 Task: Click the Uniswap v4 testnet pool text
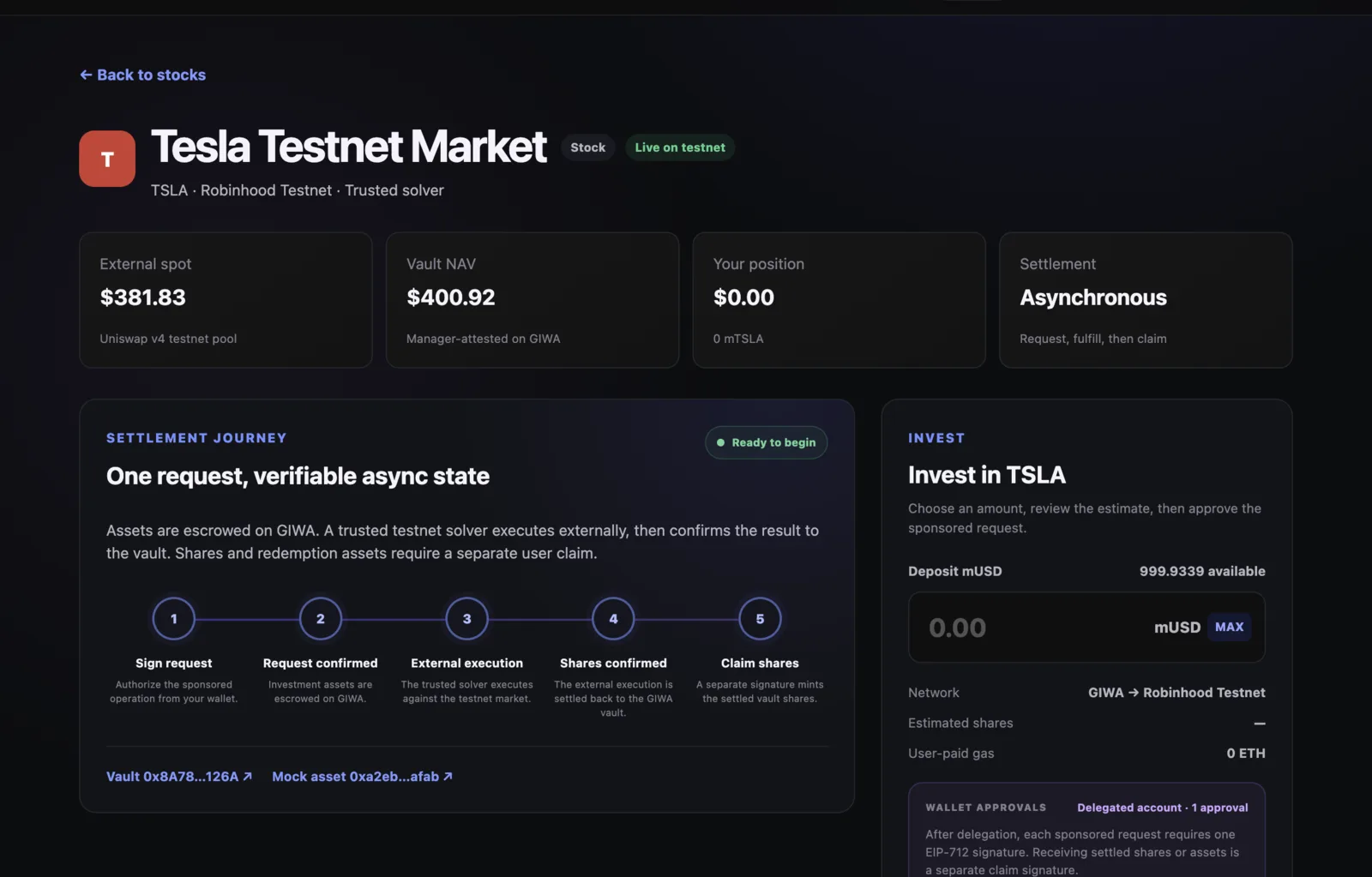tap(168, 339)
